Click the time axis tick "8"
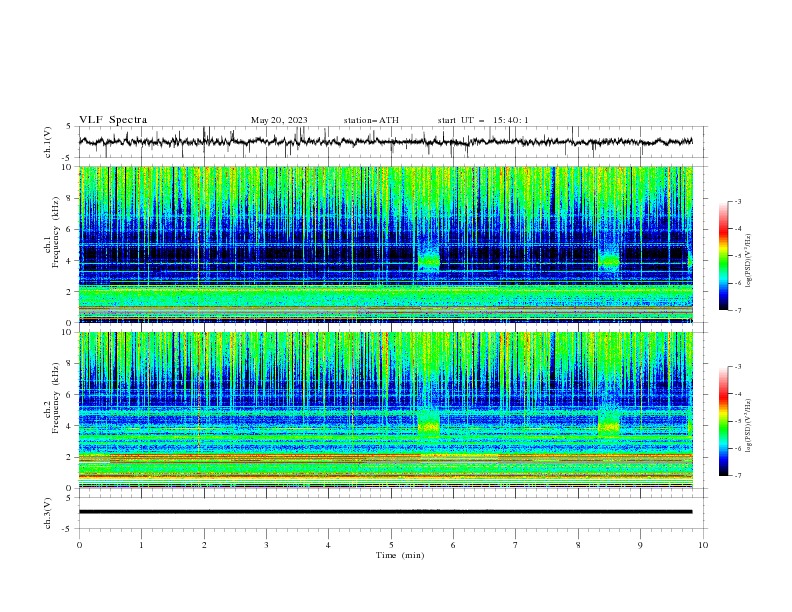Screen dimensions: 792x612 [578, 545]
